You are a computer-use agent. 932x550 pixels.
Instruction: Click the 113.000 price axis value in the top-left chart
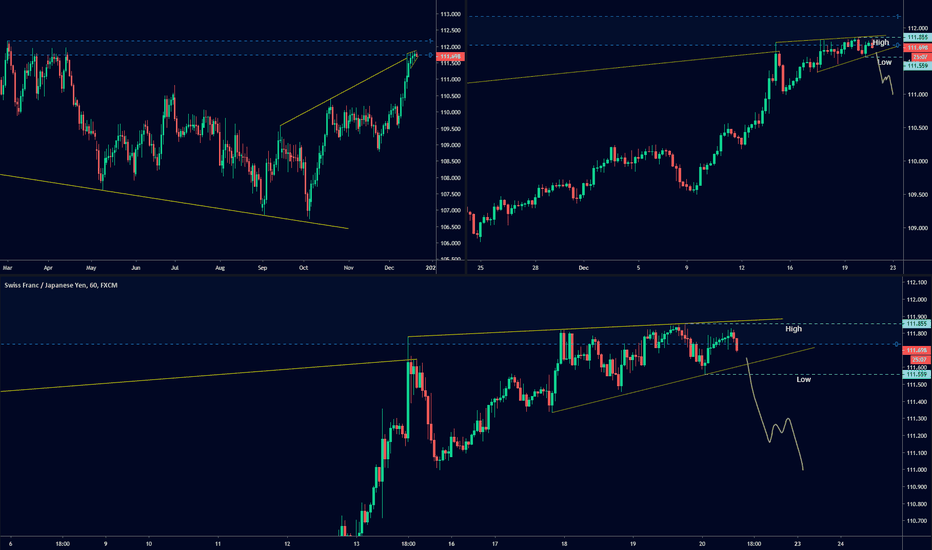point(450,14)
